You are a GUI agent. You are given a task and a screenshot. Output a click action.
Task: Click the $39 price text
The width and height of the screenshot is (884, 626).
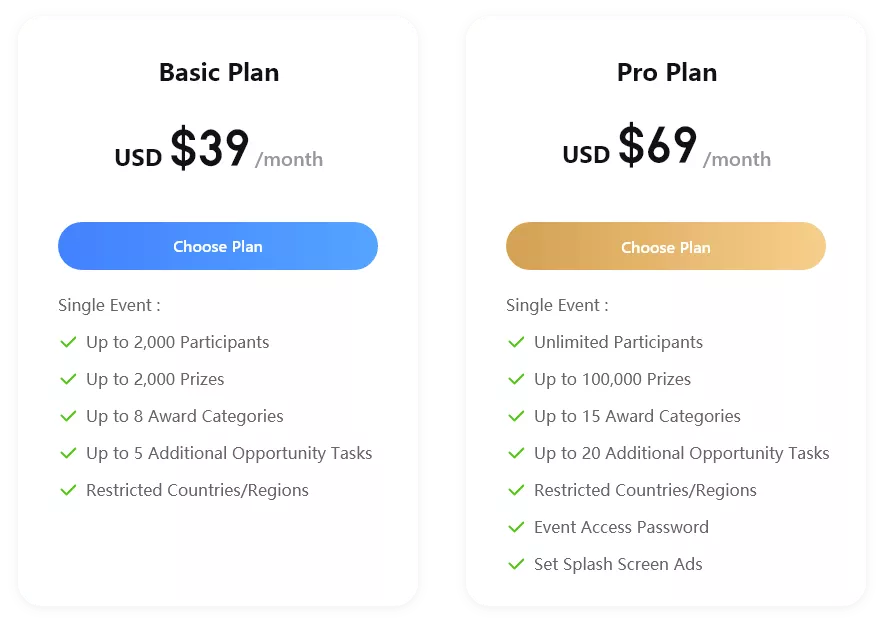[x=210, y=148]
